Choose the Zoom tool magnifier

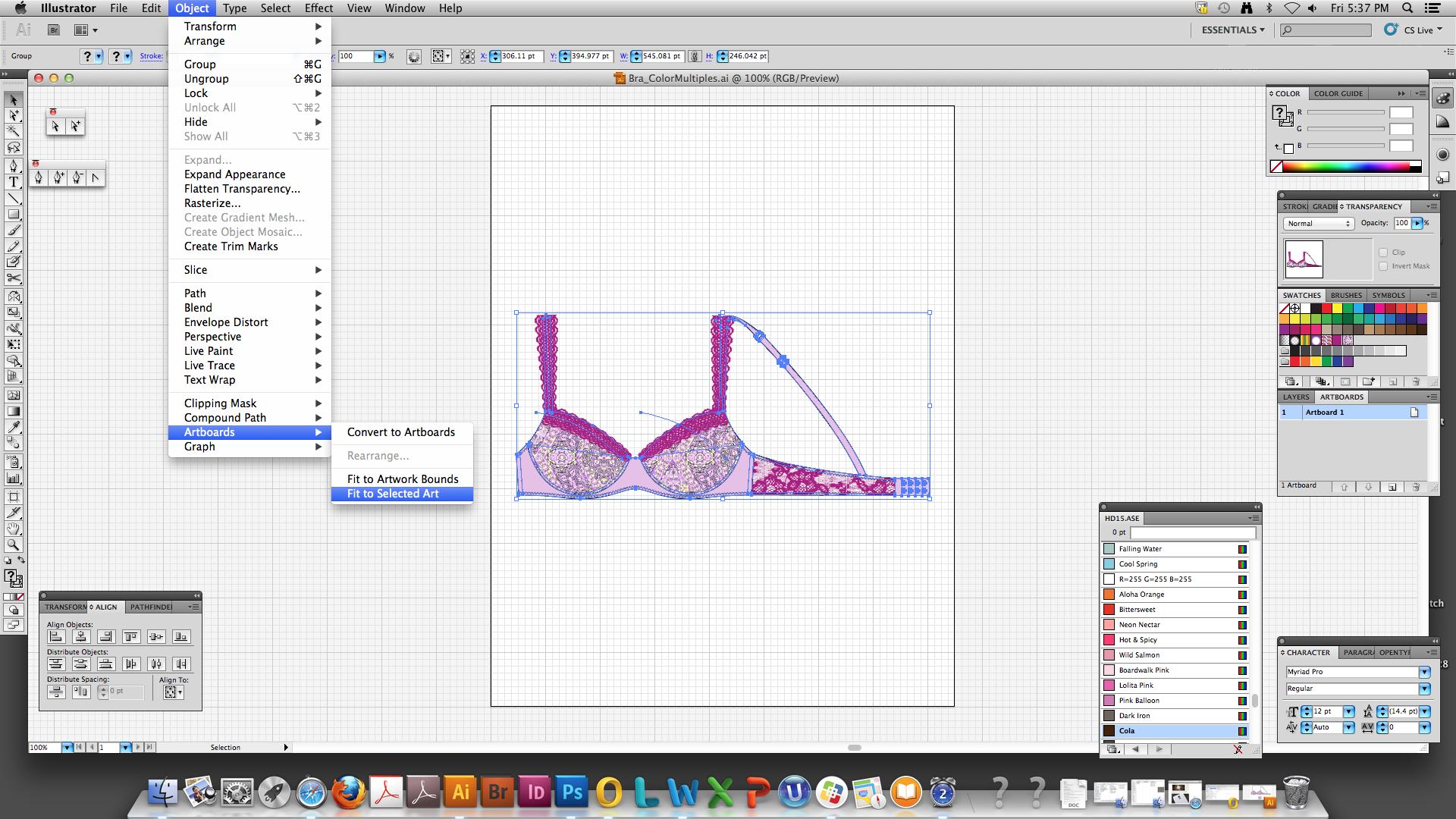(x=14, y=544)
